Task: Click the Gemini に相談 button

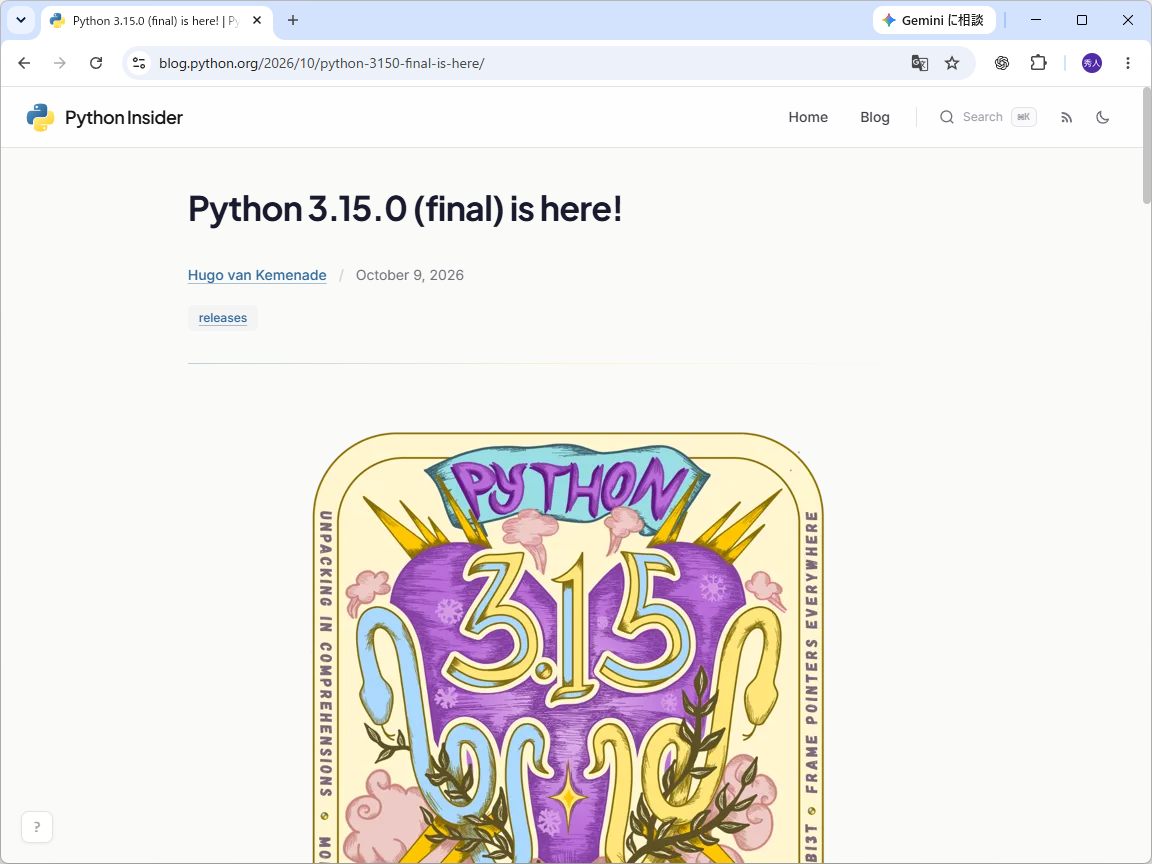Action: point(934,21)
